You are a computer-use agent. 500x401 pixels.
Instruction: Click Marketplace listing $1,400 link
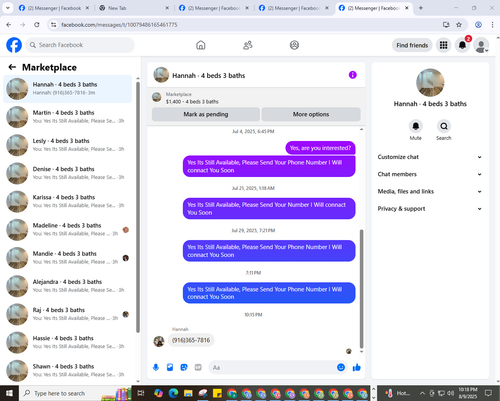192,102
